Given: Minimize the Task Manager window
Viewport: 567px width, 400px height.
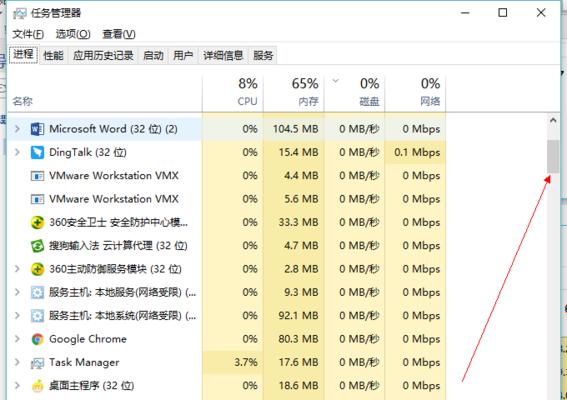Looking at the screenshot, I should coord(465,13).
